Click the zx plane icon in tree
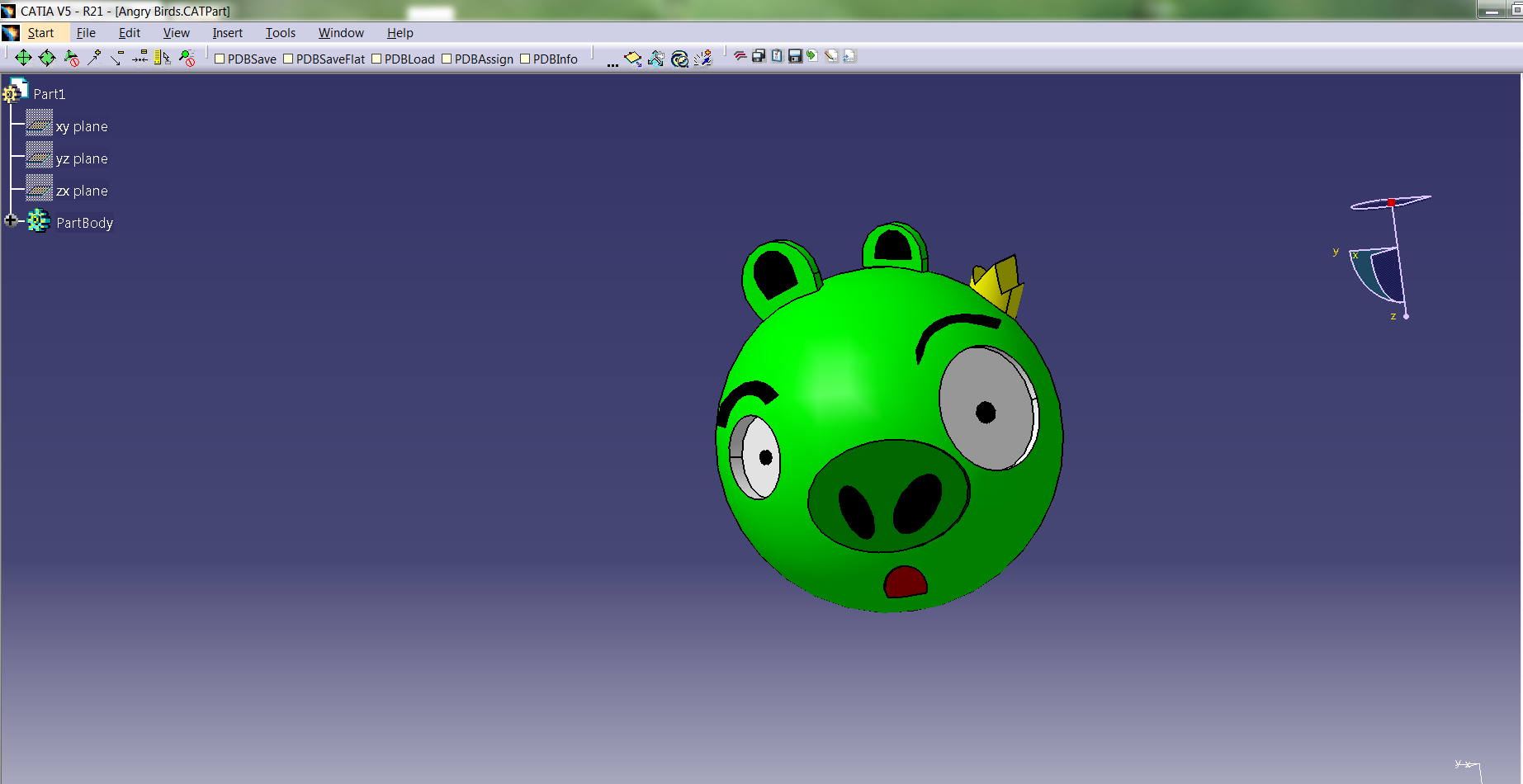 39,187
